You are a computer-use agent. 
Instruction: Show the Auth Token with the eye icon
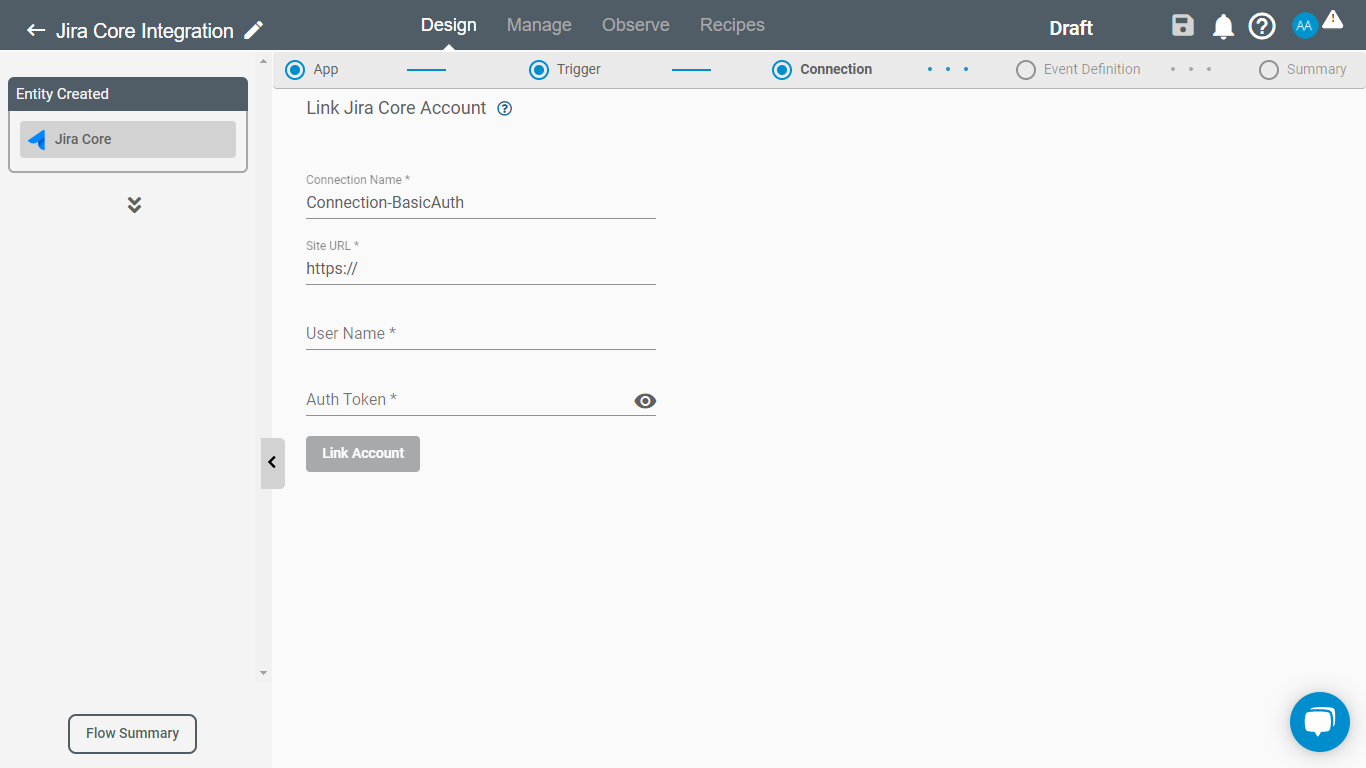645,401
